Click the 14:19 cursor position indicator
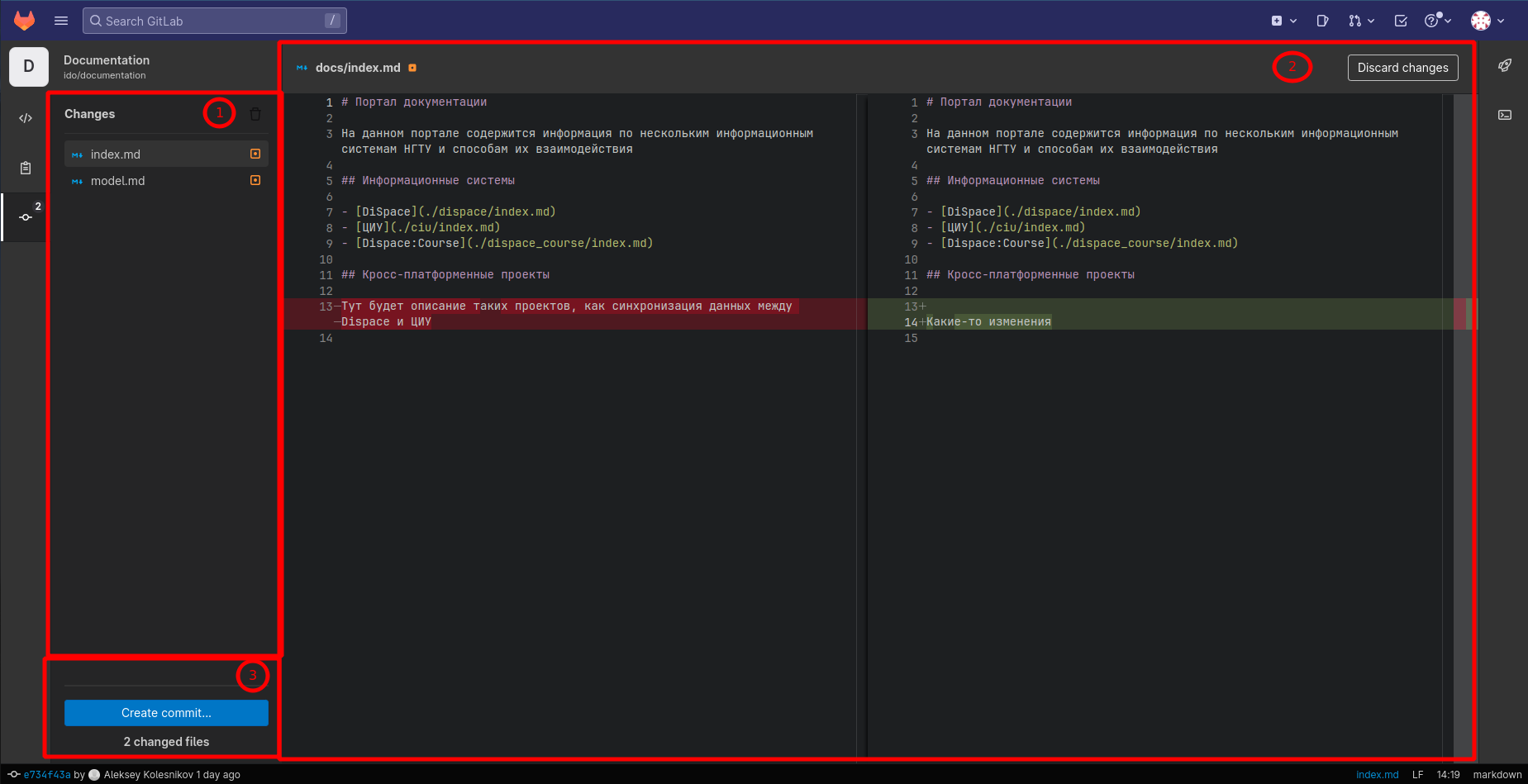The height and width of the screenshot is (784, 1528). coord(1448,775)
